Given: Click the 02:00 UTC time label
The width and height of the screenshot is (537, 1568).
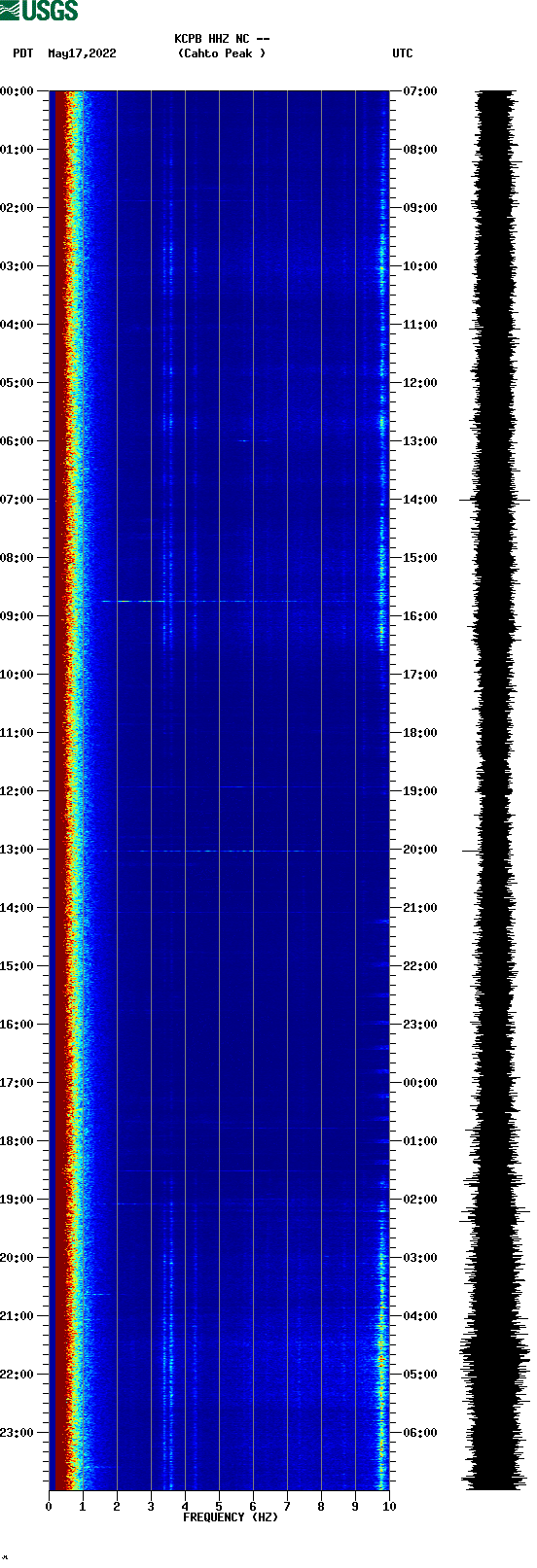Looking at the screenshot, I should (420, 1200).
